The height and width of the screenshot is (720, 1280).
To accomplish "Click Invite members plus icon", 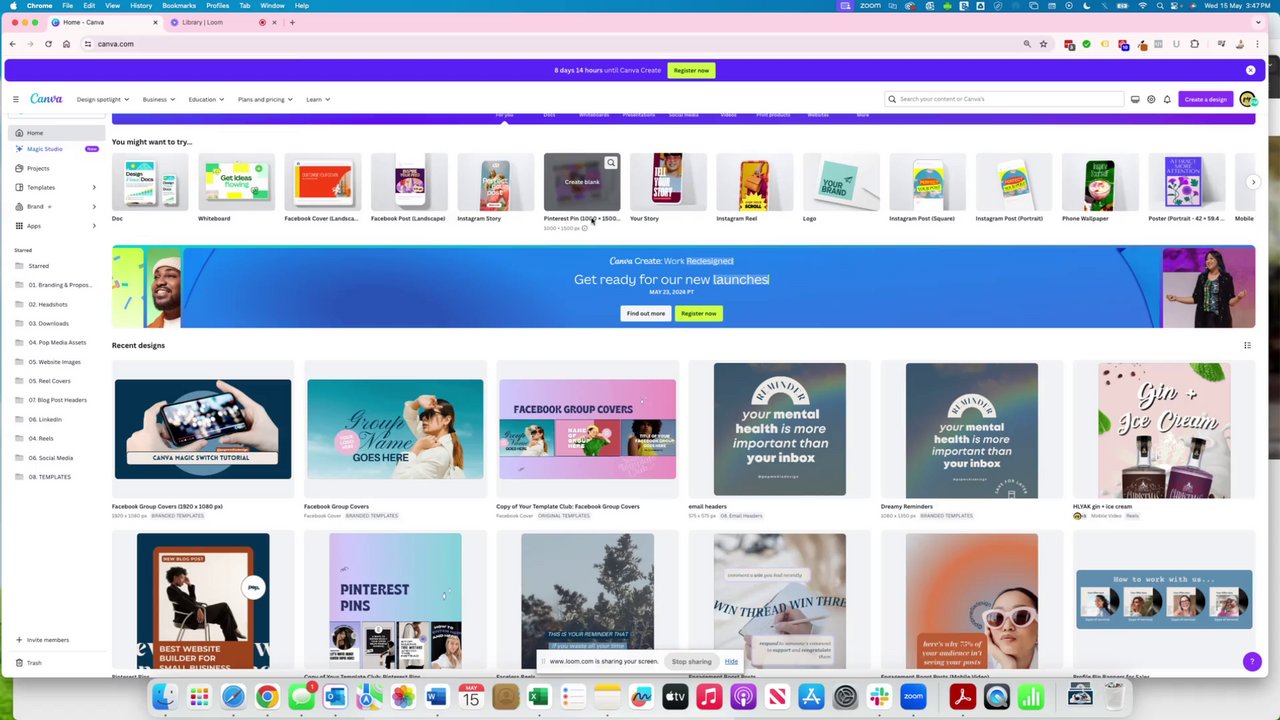I will (x=19, y=640).
